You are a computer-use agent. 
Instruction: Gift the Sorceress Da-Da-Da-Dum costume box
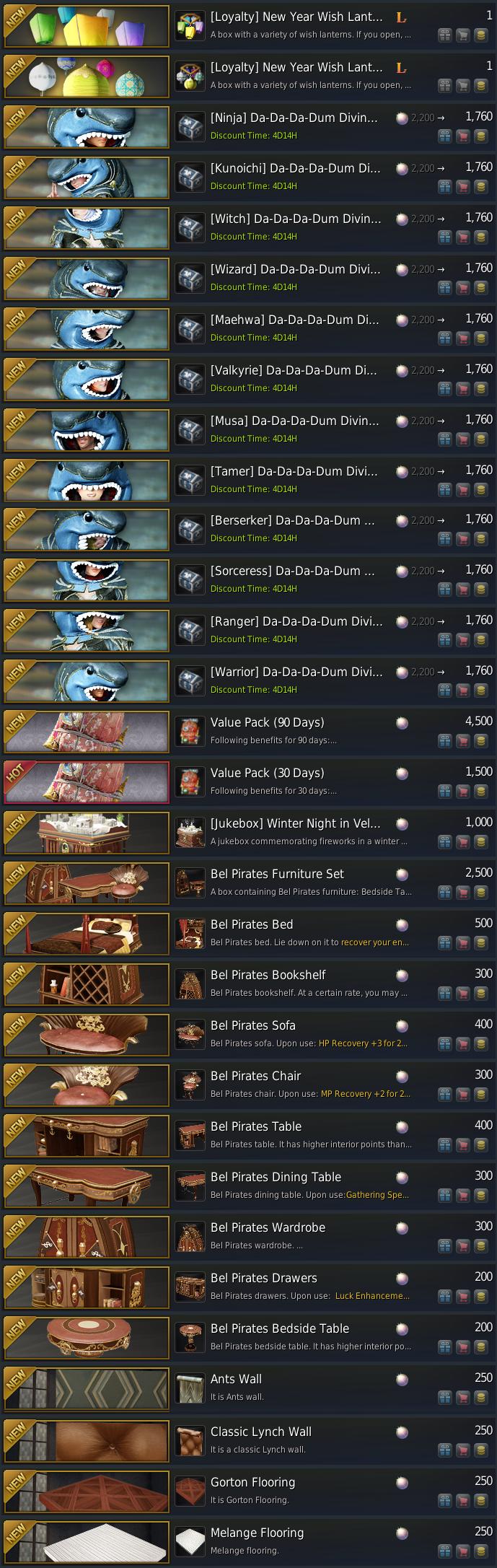point(445,589)
